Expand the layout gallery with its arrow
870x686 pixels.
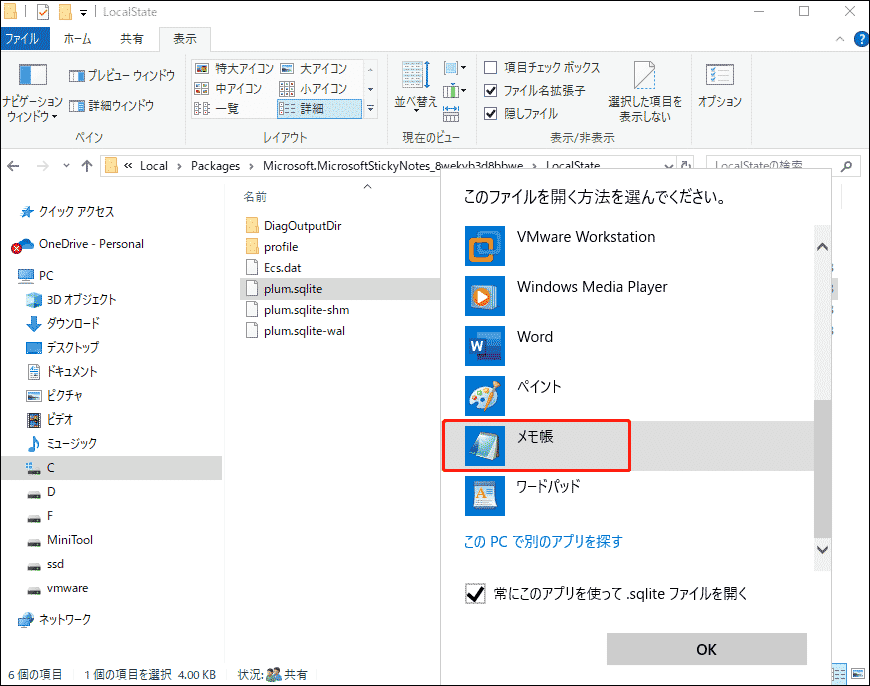click(368, 108)
